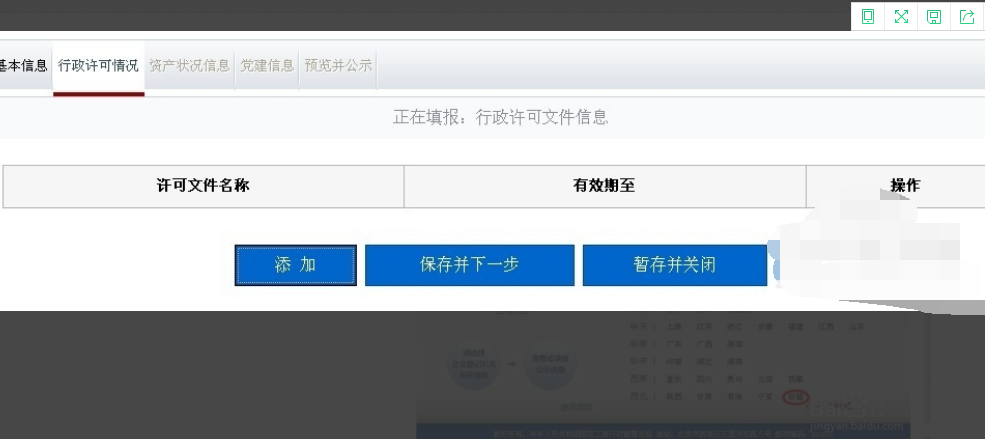Click the 正在填报:行政许可文件信息 heading
The height and width of the screenshot is (439, 985).
[500, 117]
